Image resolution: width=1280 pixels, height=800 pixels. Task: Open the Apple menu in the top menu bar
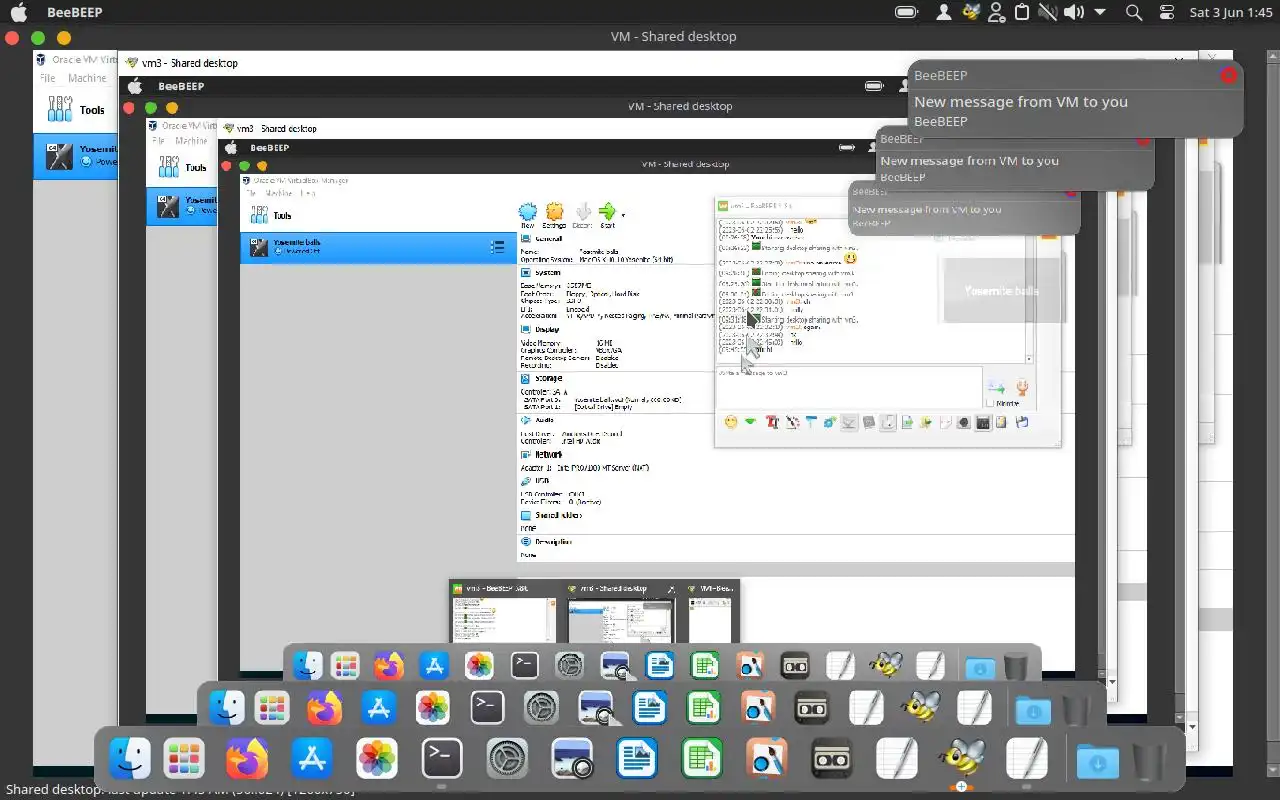pos(19,12)
